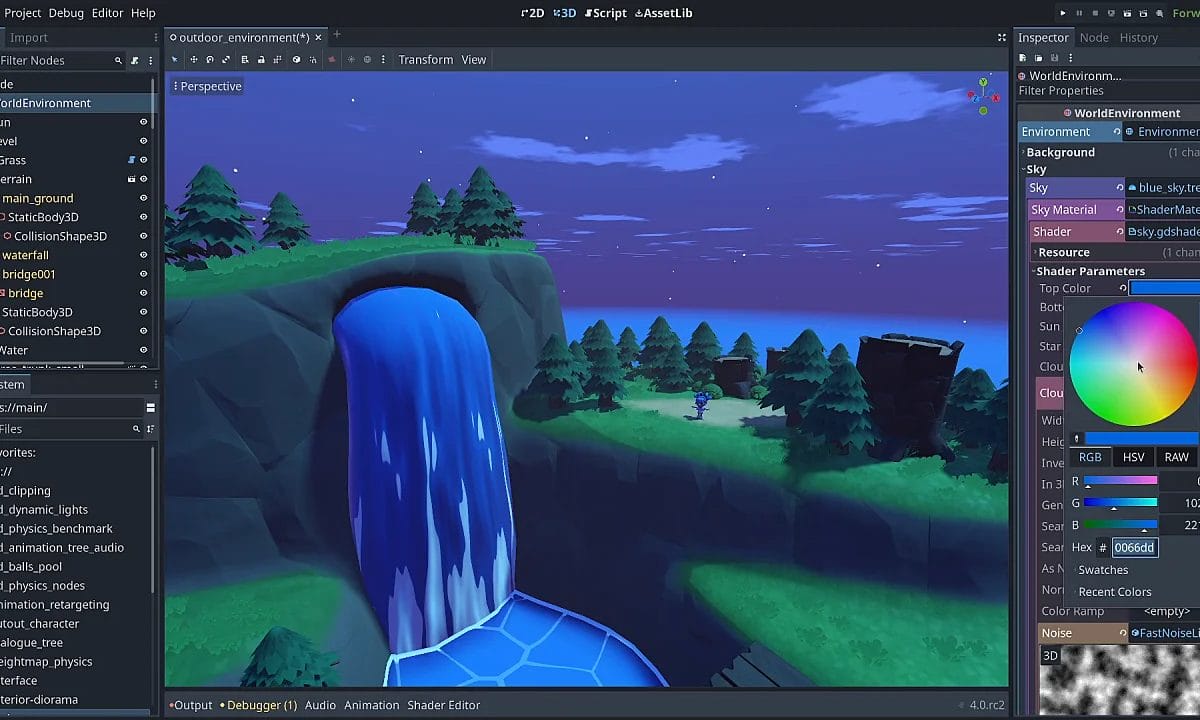Screen dimensions: 1200x720
Task: Select the Rotate tool
Action: pos(211,60)
